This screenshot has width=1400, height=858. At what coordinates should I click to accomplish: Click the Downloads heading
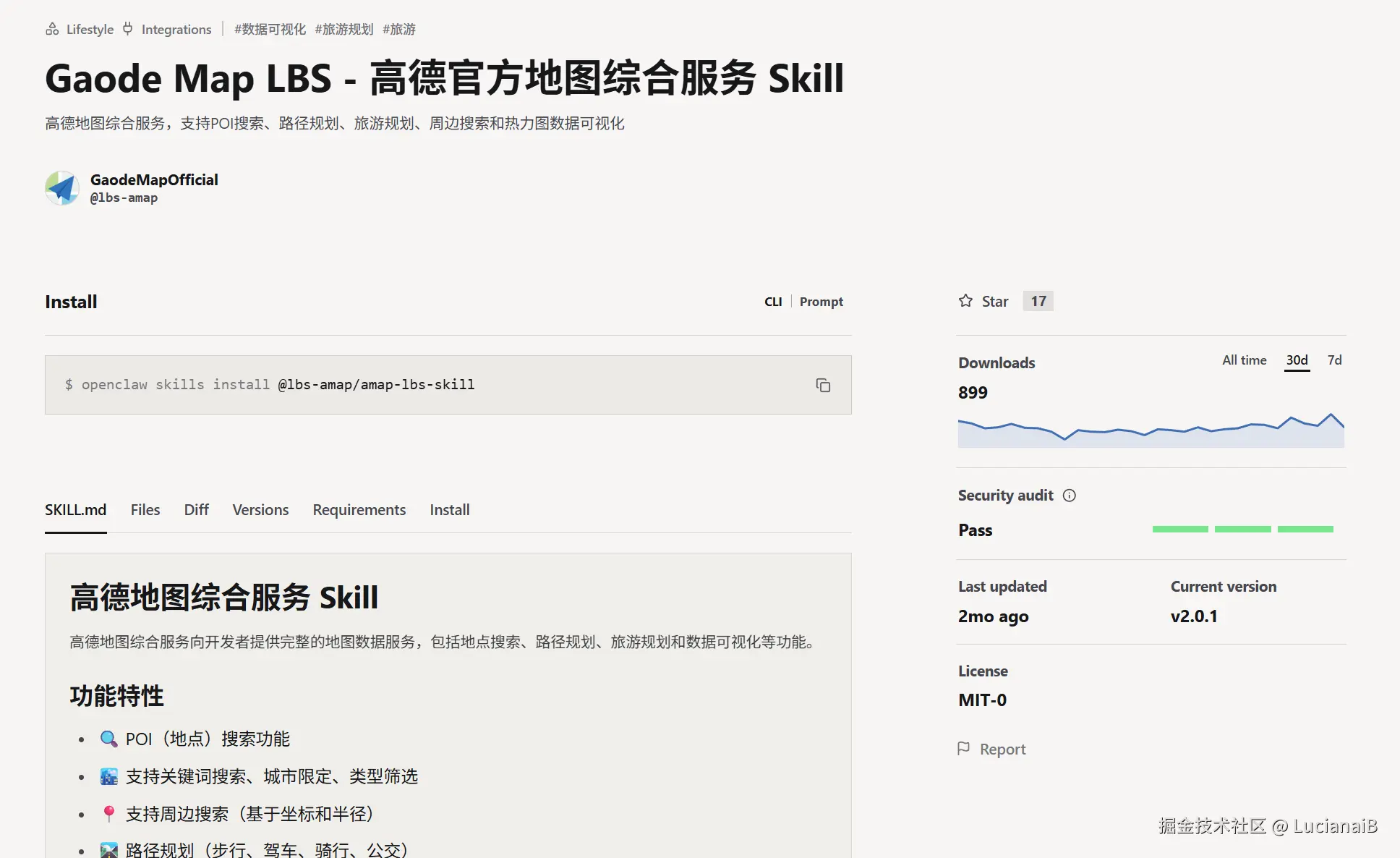996,363
